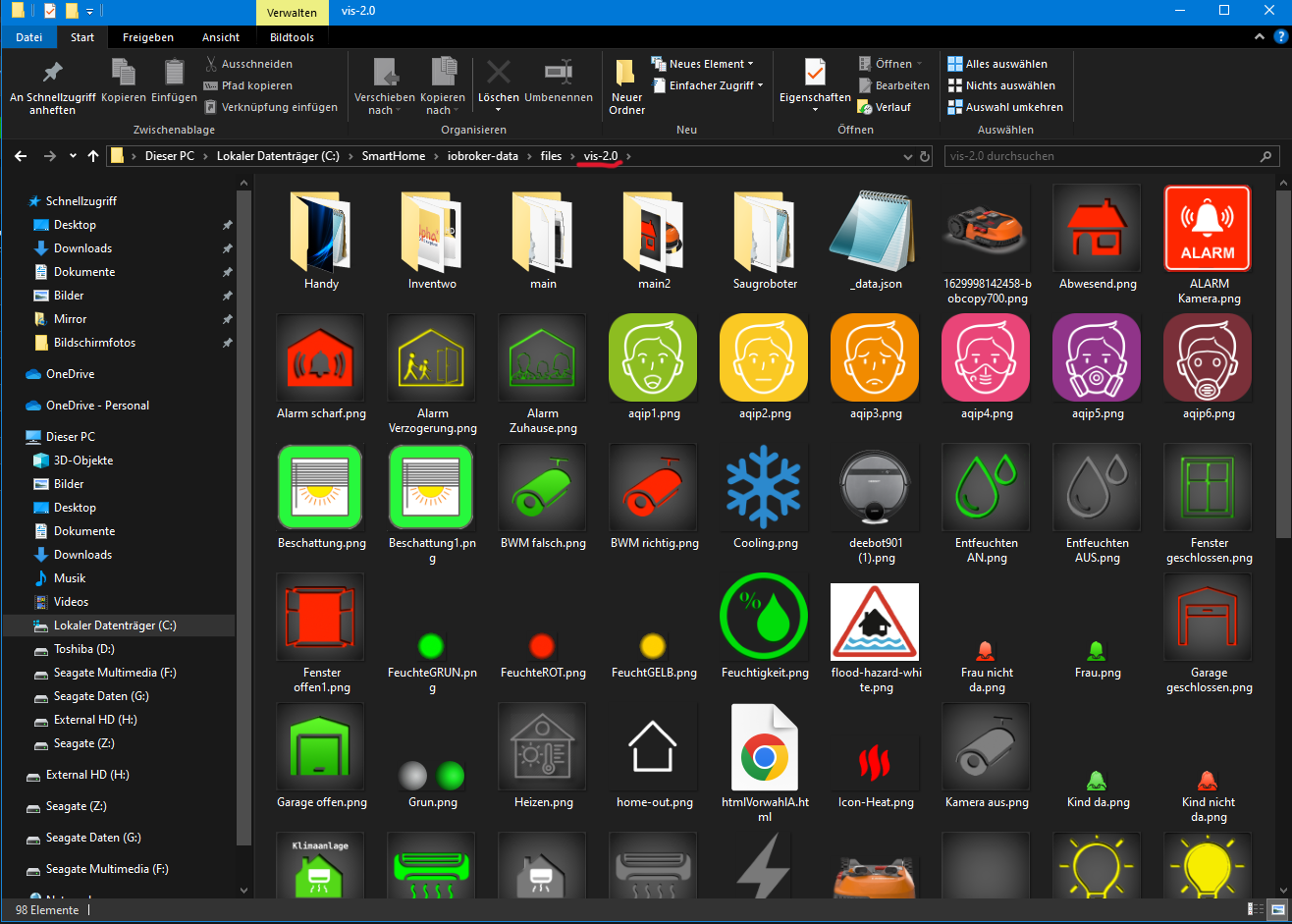Open Eigenschaften properties button

(x=815, y=86)
